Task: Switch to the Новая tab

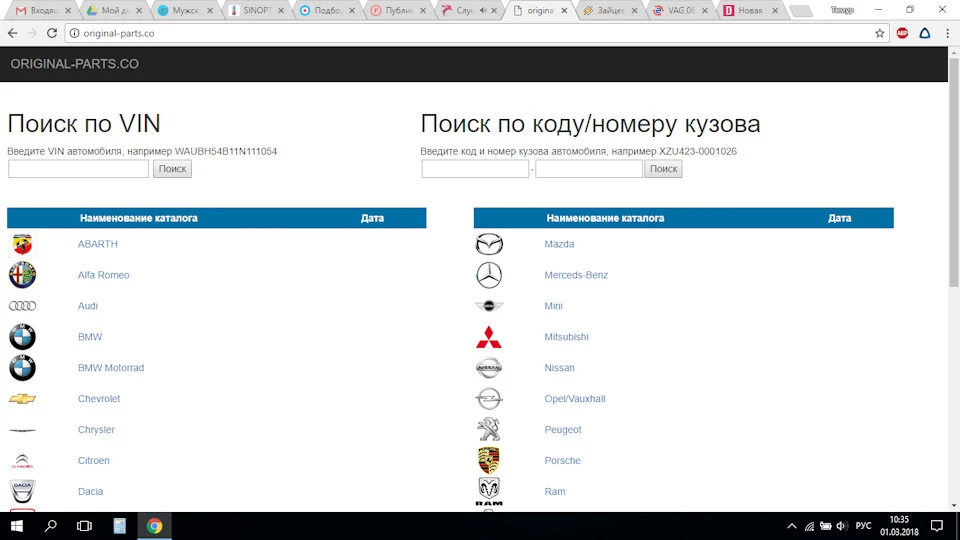Action: (751, 10)
